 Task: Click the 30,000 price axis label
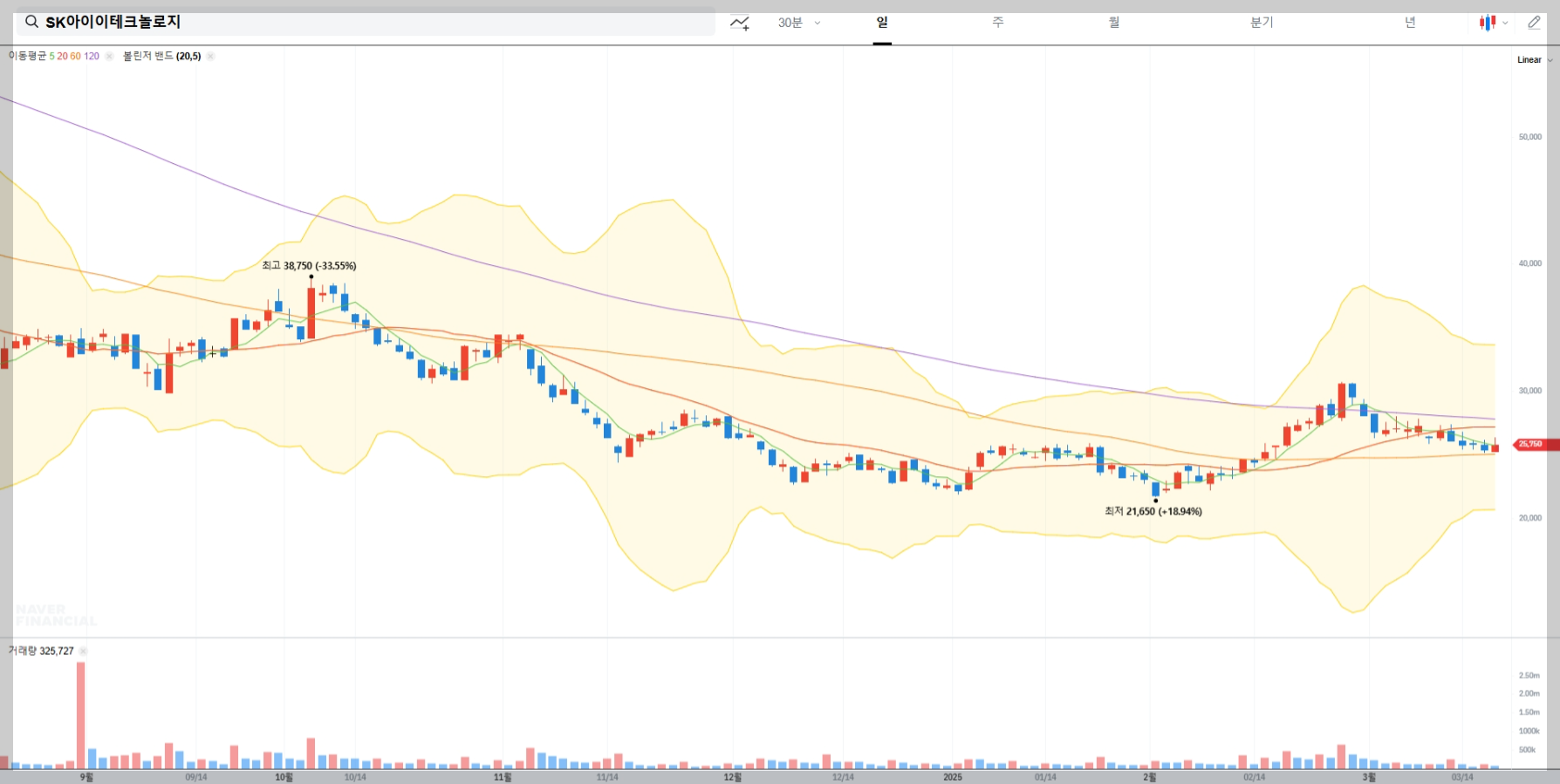point(1530,391)
